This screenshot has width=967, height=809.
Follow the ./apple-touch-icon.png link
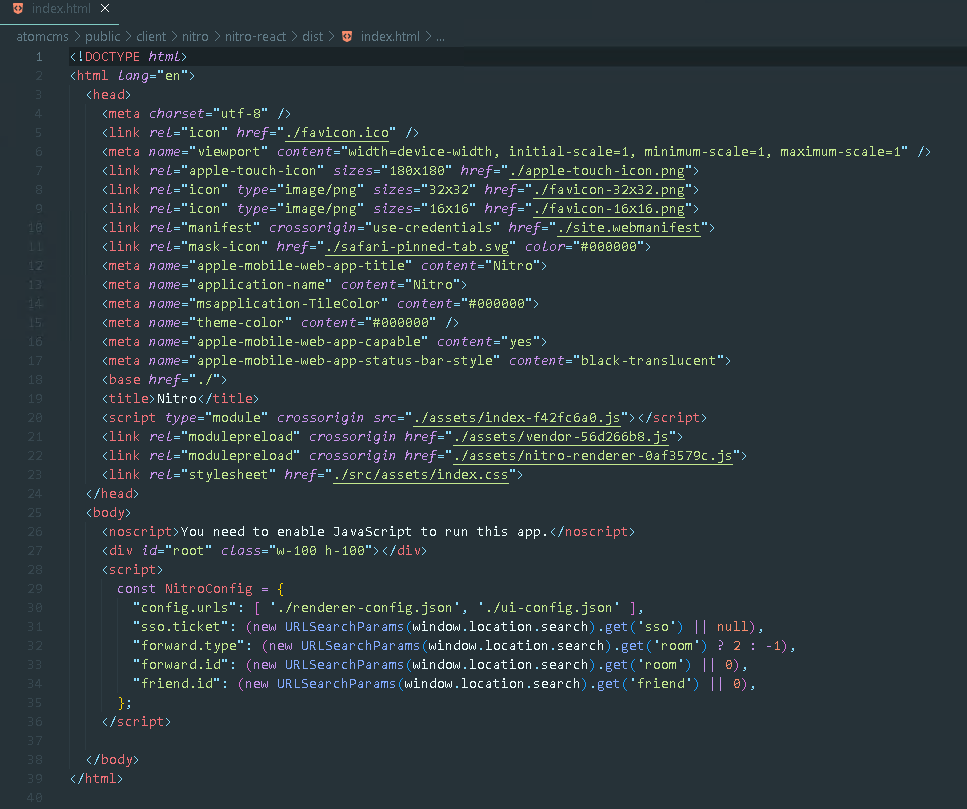coord(597,171)
